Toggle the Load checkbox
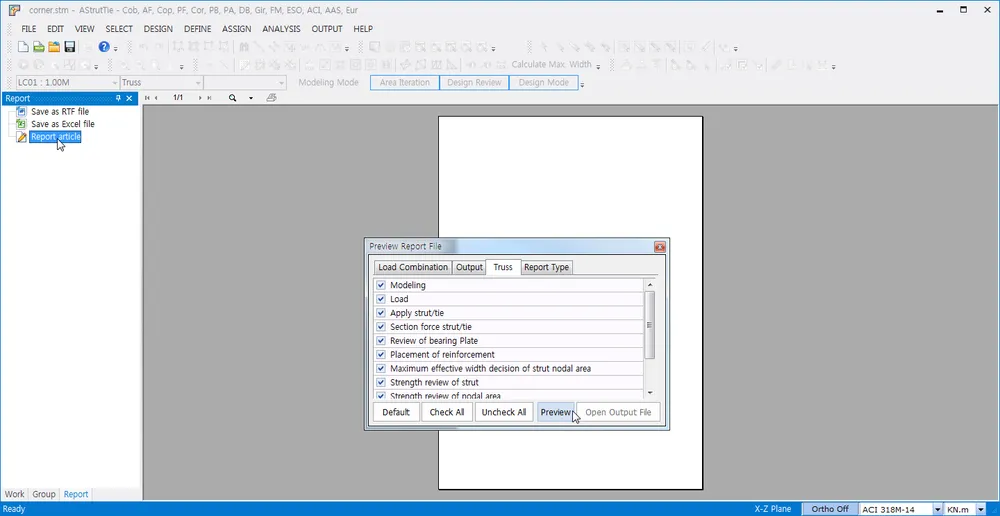 point(381,299)
